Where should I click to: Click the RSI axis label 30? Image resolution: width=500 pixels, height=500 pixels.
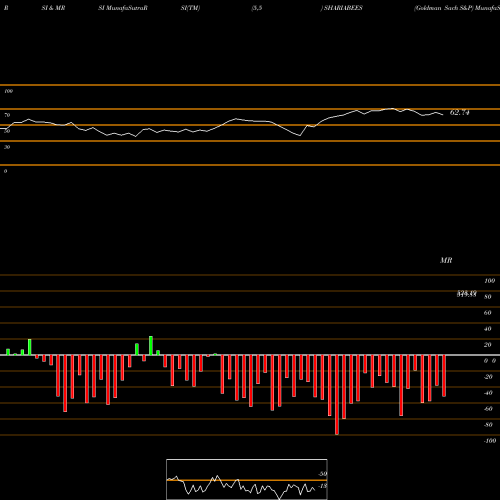pos(7,147)
